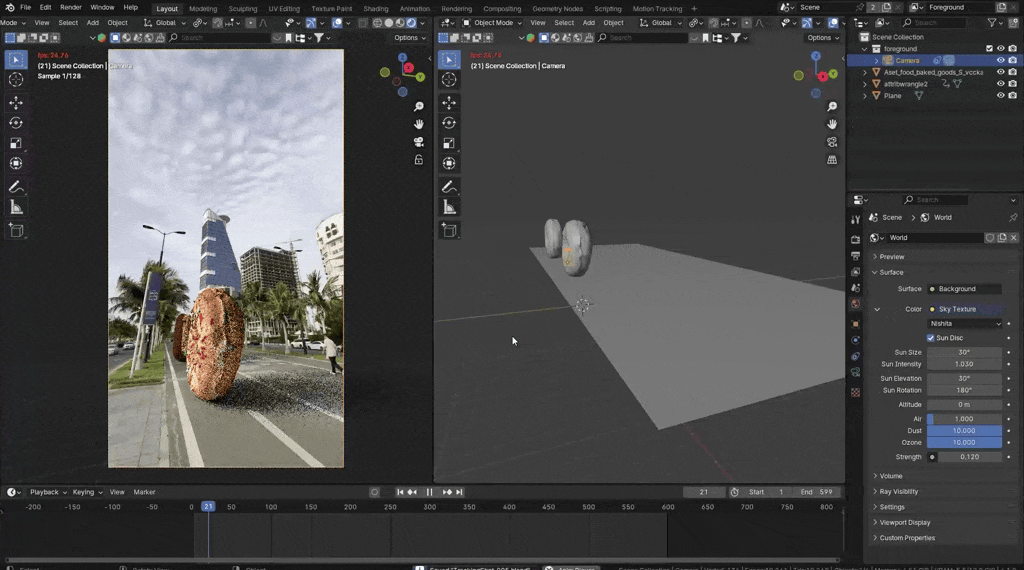Open the Nishita sky type dropdown

coord(964,323)
